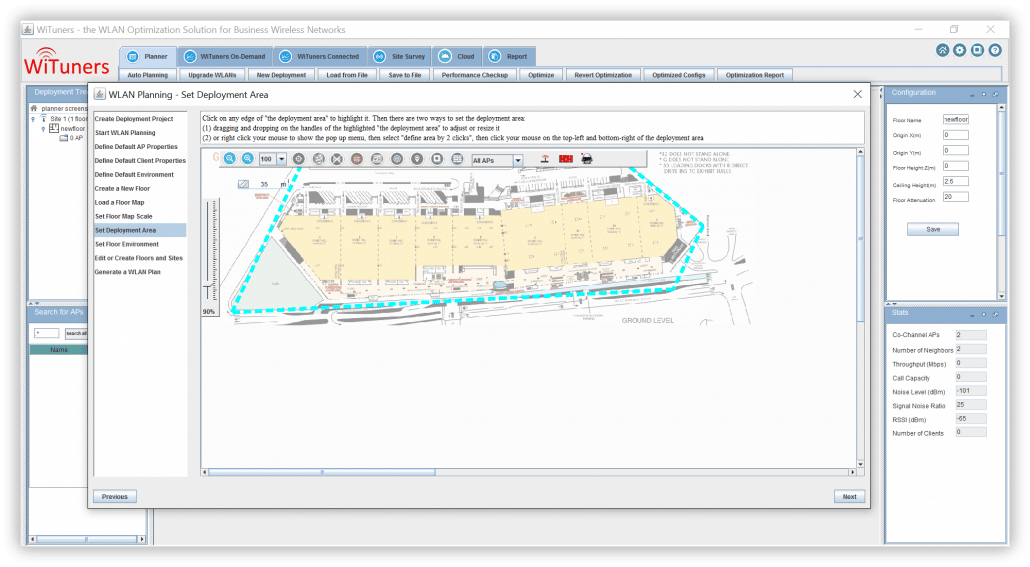Viewport: 1030px width, 567px height.
Task: Click Previous in the planning wizard
Action: 115,497
